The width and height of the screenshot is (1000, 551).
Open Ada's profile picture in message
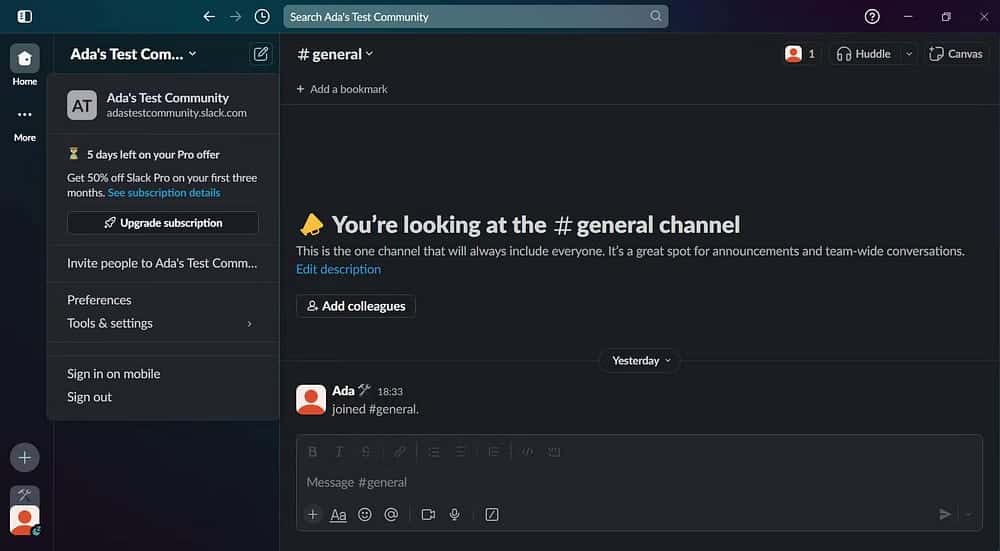tap(311, 400)
